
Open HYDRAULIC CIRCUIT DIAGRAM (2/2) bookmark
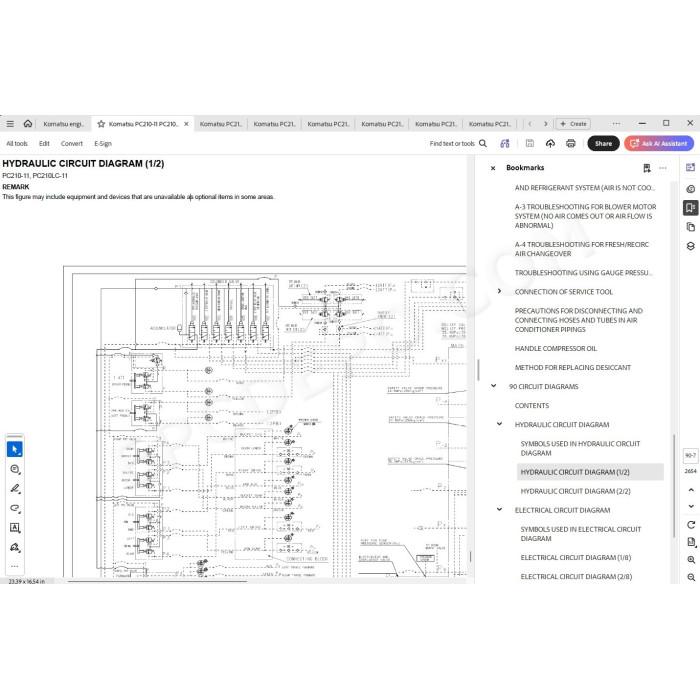coord(575,491)
